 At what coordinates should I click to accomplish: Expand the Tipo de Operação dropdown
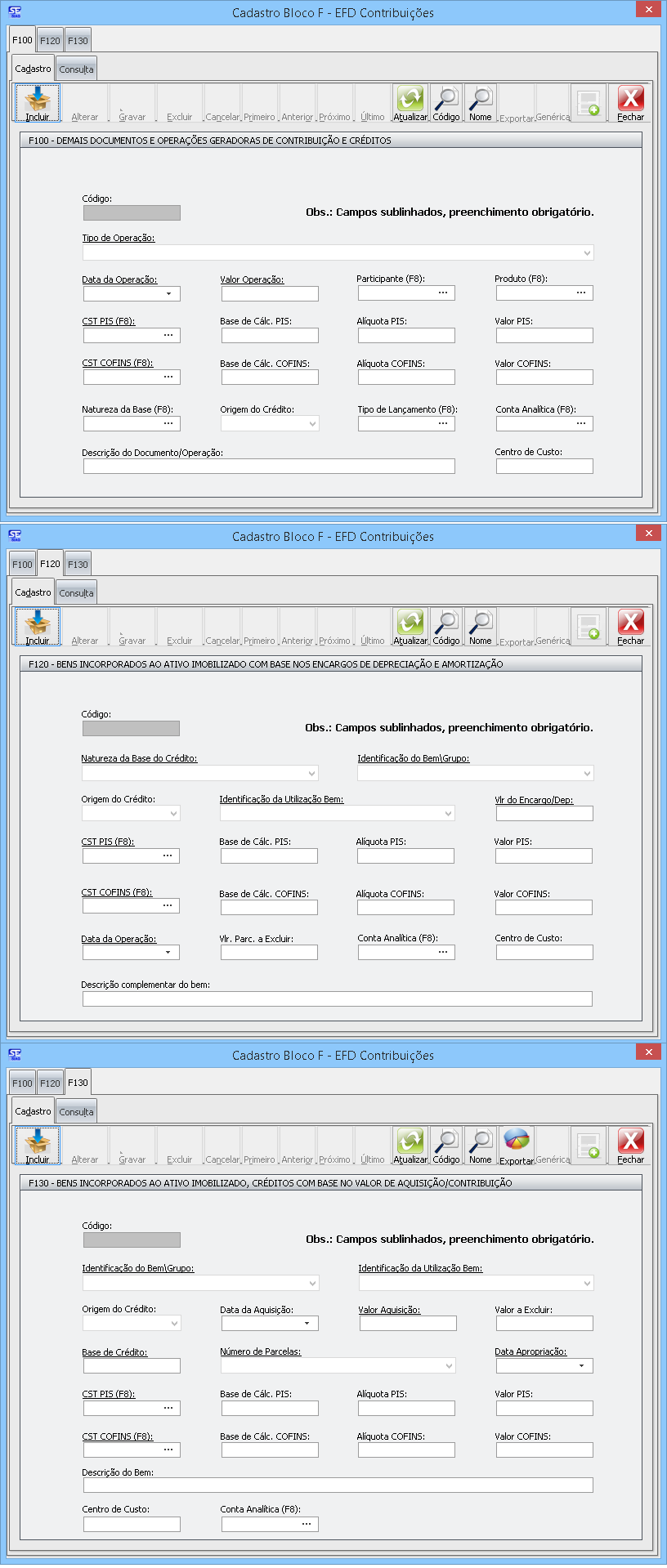coord(587,253)
